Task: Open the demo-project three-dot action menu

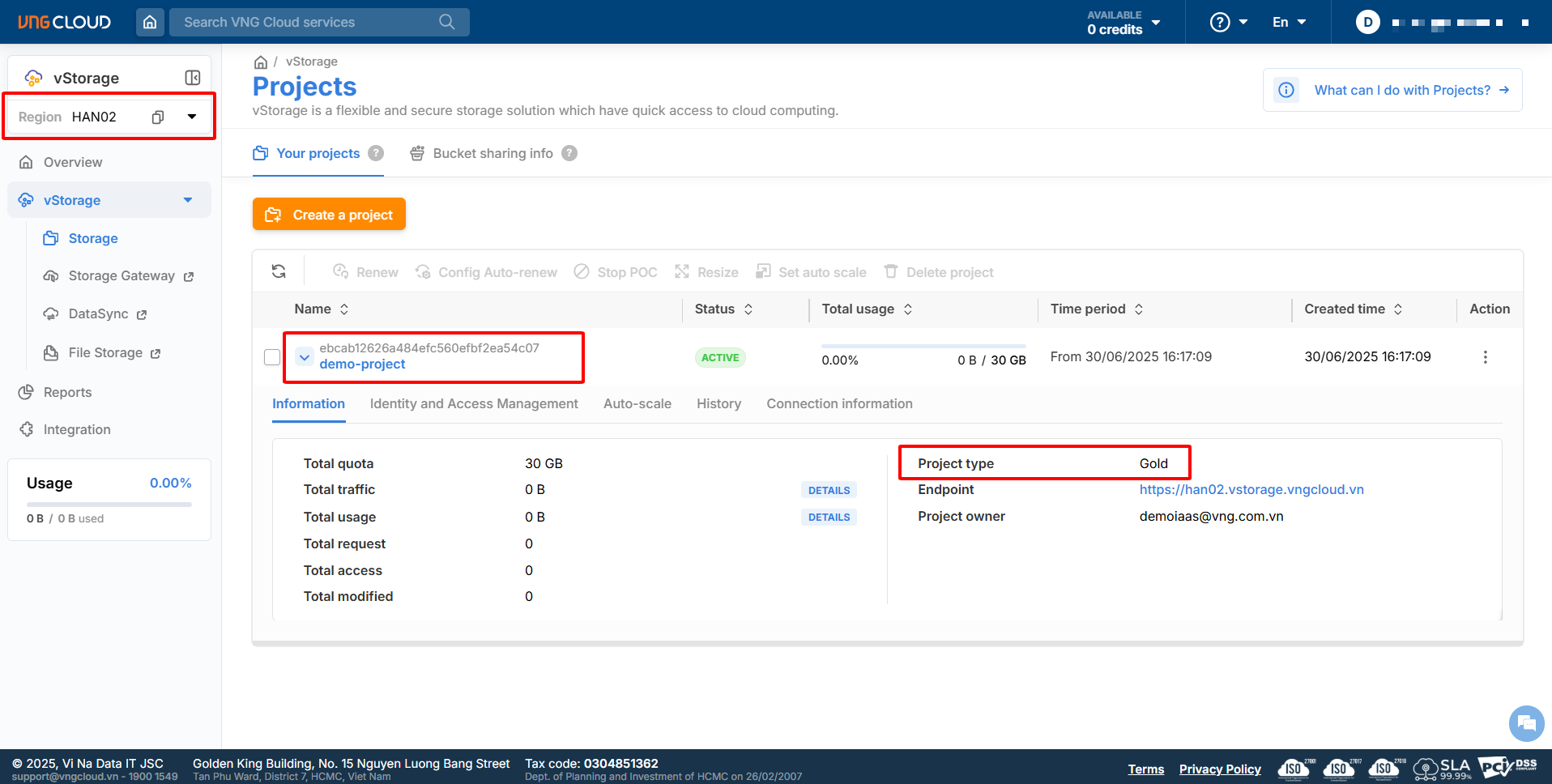Action: (x=1485, y=357)
